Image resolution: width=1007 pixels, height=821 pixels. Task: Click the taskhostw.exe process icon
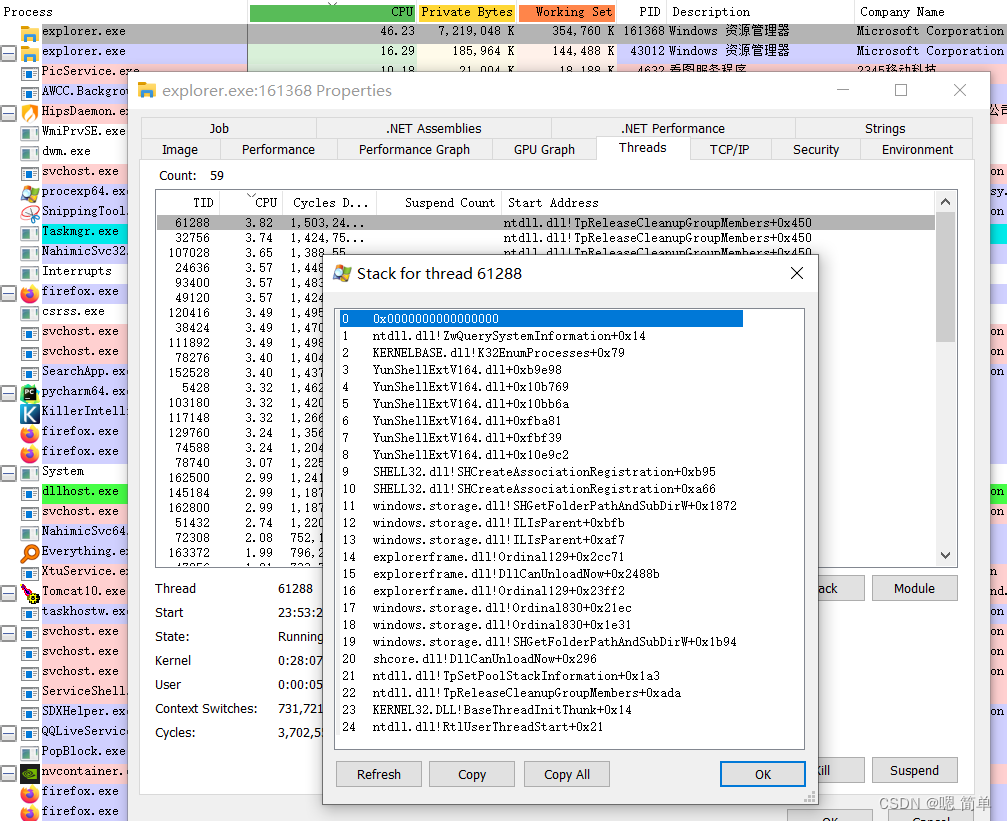tap(30, 612)
